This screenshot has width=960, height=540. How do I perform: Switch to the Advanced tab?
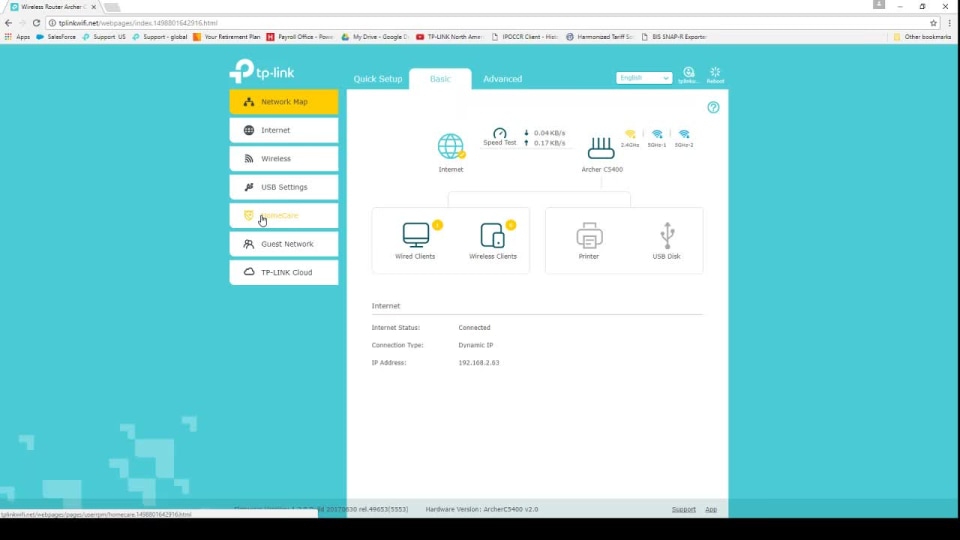503,79
